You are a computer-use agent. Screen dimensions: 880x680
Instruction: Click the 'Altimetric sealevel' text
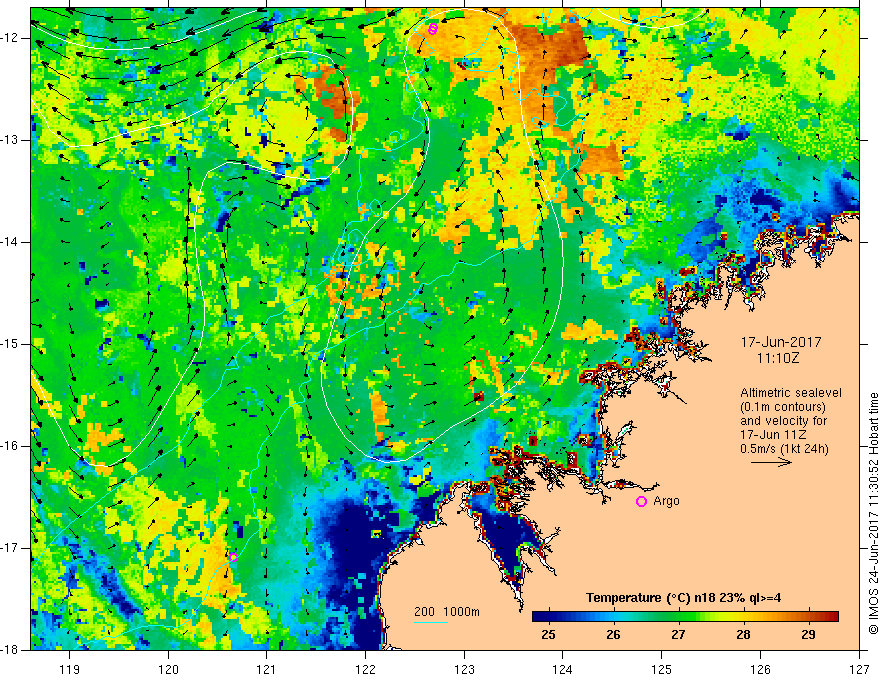coord(790,393)
